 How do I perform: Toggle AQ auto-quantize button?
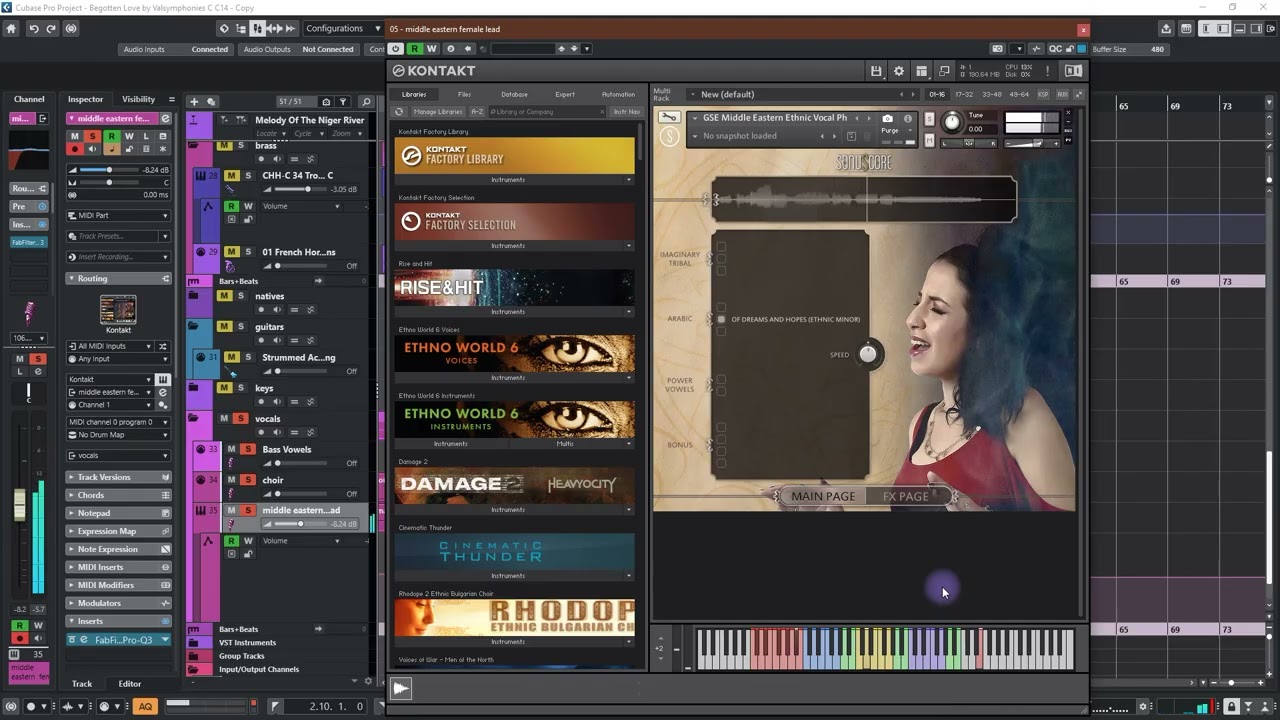click(145, 706)
